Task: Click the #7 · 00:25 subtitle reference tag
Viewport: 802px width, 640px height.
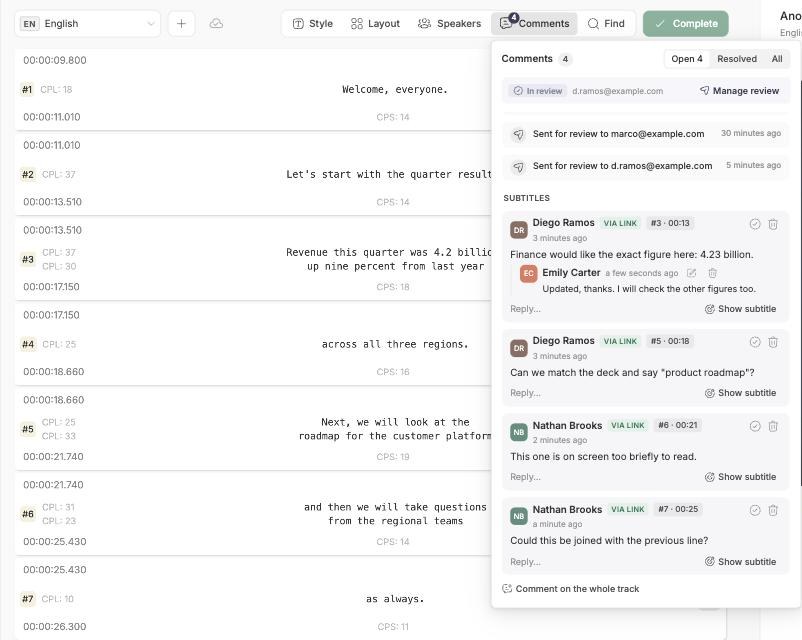Action: point(677,509)
